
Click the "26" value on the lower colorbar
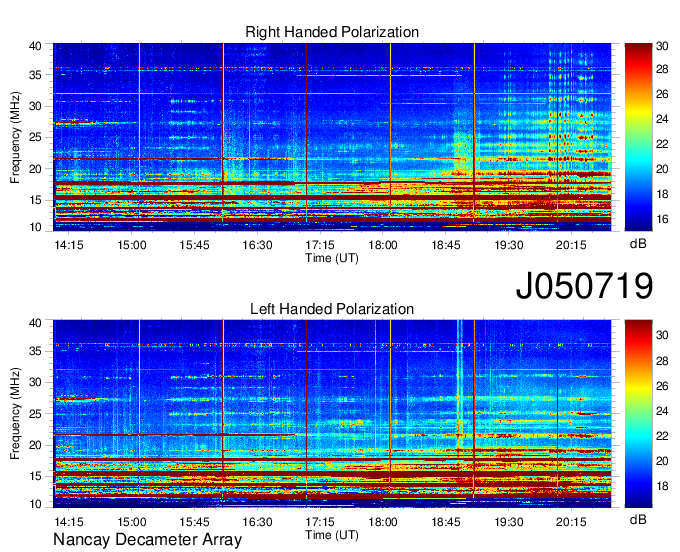pos(662,386)
